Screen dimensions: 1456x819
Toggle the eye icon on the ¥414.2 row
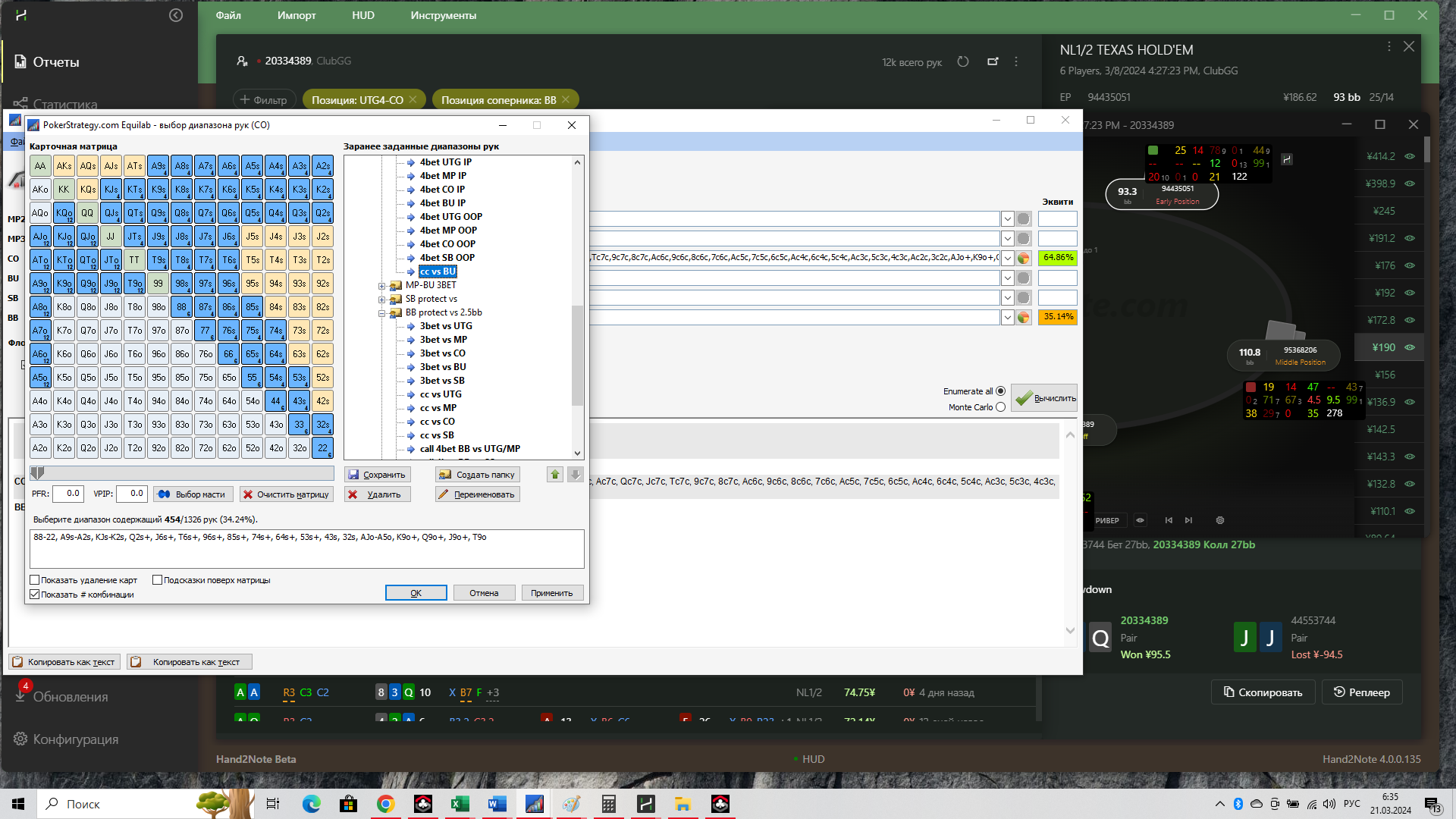(1410, 156)
